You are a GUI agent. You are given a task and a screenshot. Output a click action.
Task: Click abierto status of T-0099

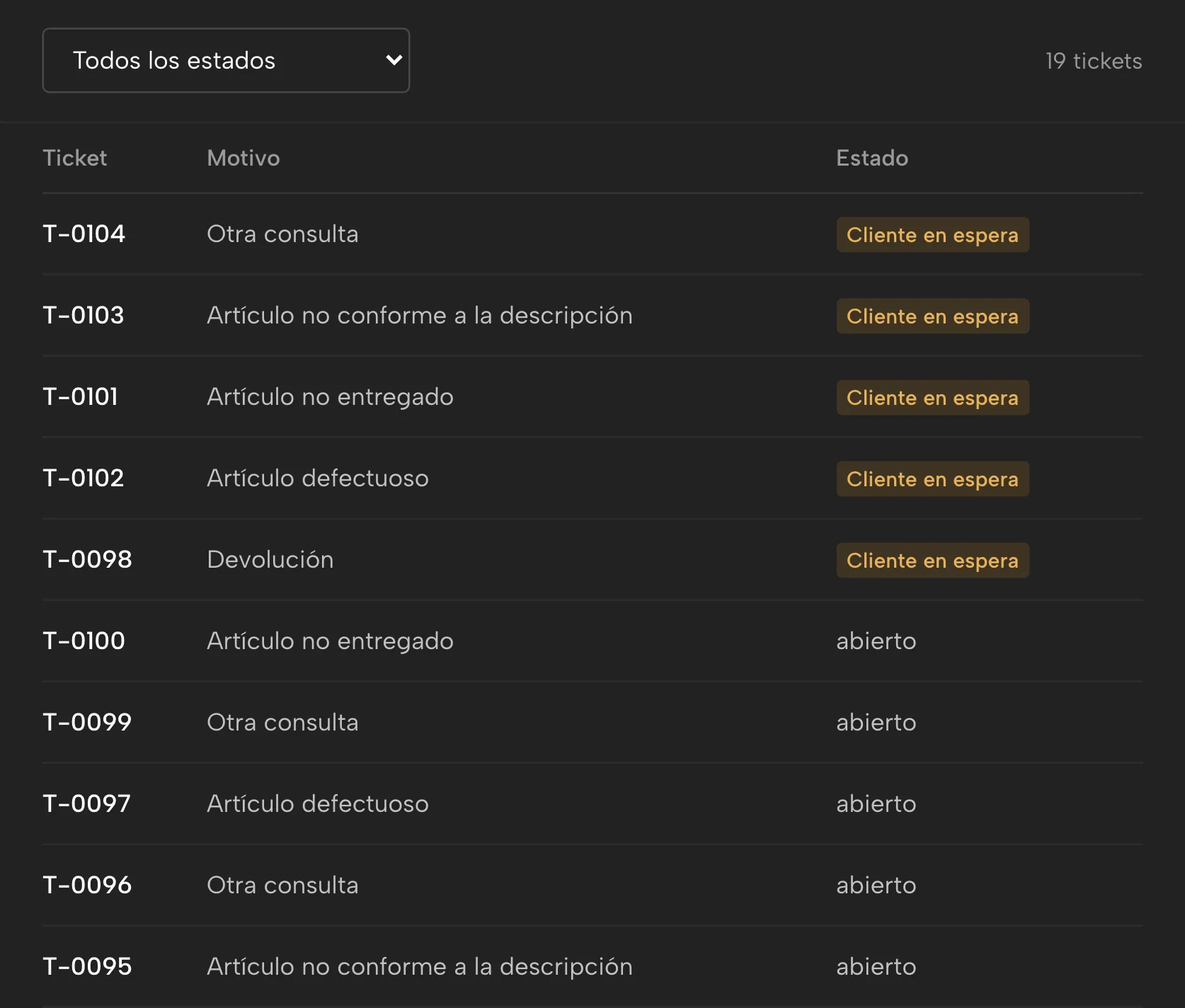876,722
